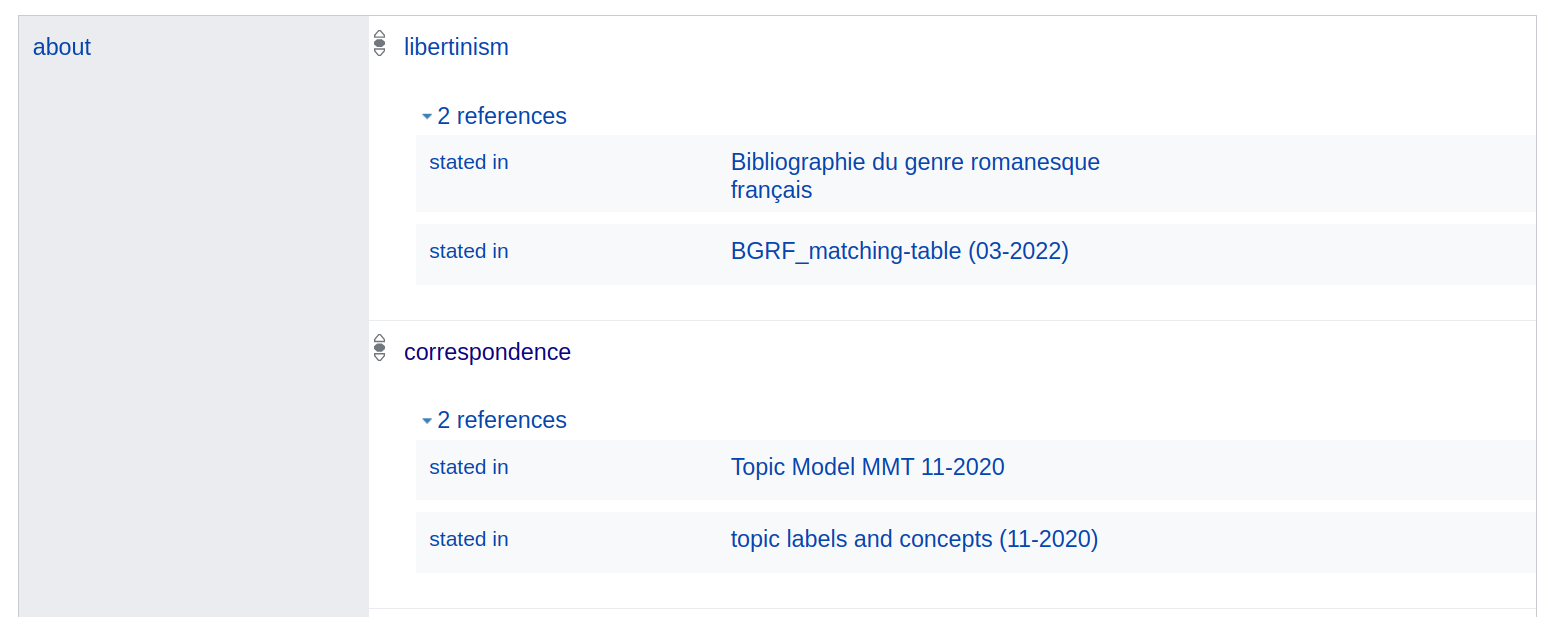This screenshot has width=1550, height=617.
Task: Open the correspondence value link
Action: point(487,352)
